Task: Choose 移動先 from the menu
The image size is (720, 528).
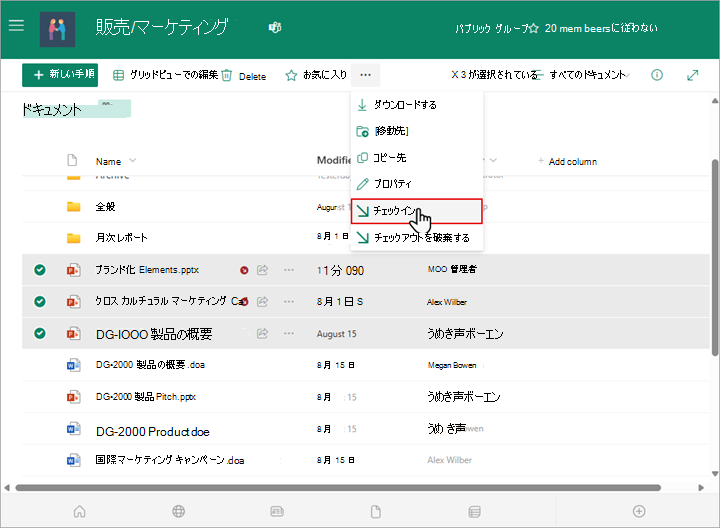Action: [416, 131]
